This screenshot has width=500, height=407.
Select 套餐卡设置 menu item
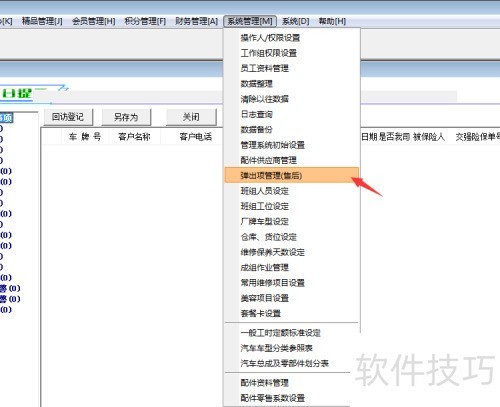pos(292,313)
